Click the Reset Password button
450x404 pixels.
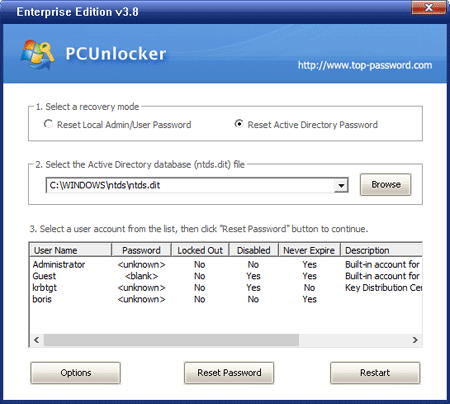[229, 373]
